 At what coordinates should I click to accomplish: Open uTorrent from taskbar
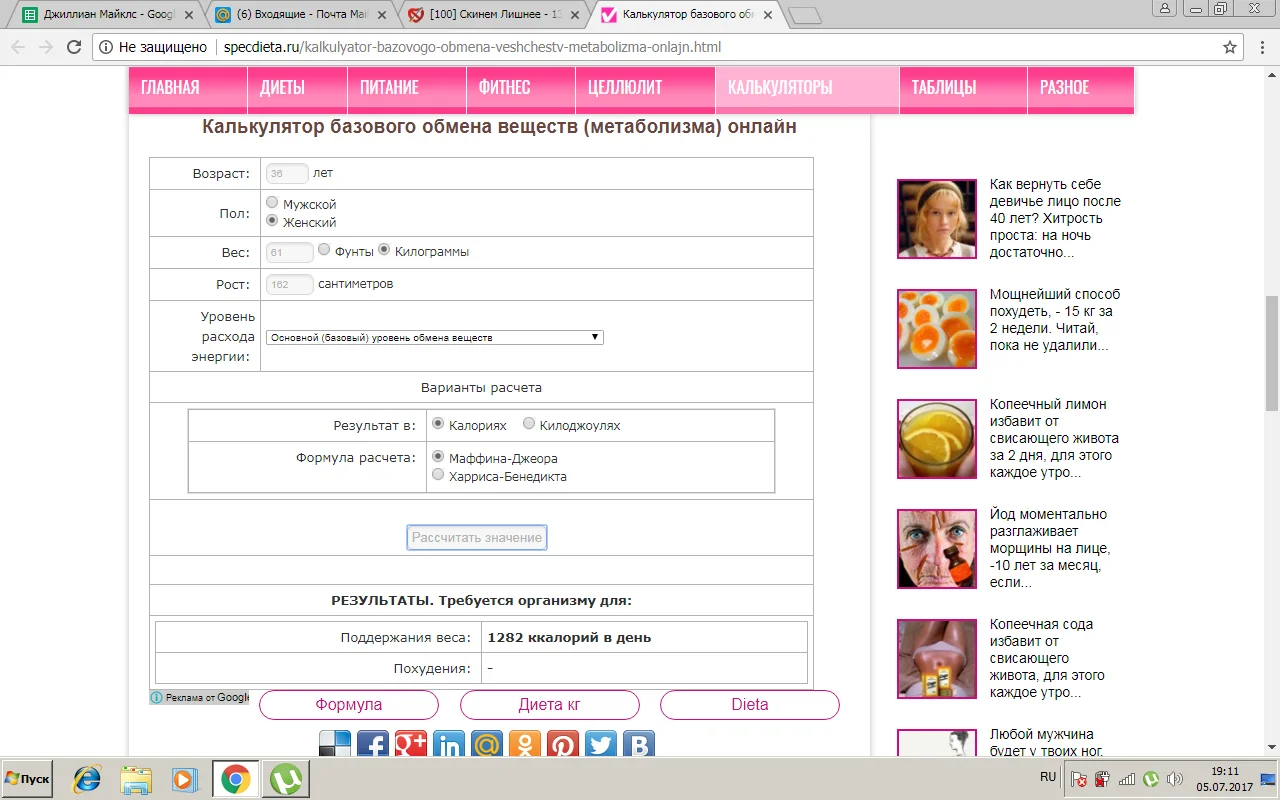click(285, 778)
